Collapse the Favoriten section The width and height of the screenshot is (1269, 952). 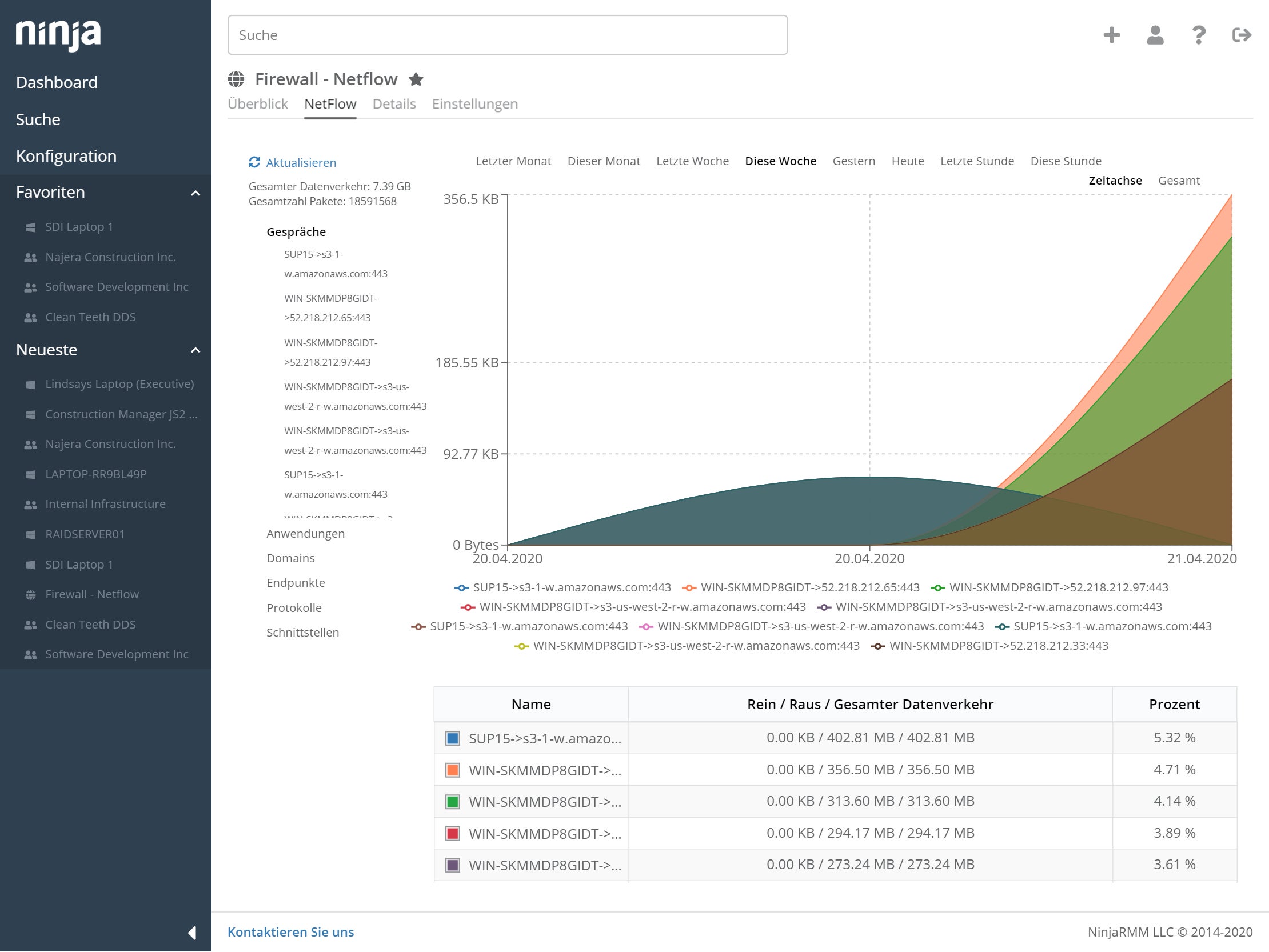[195, 193]
